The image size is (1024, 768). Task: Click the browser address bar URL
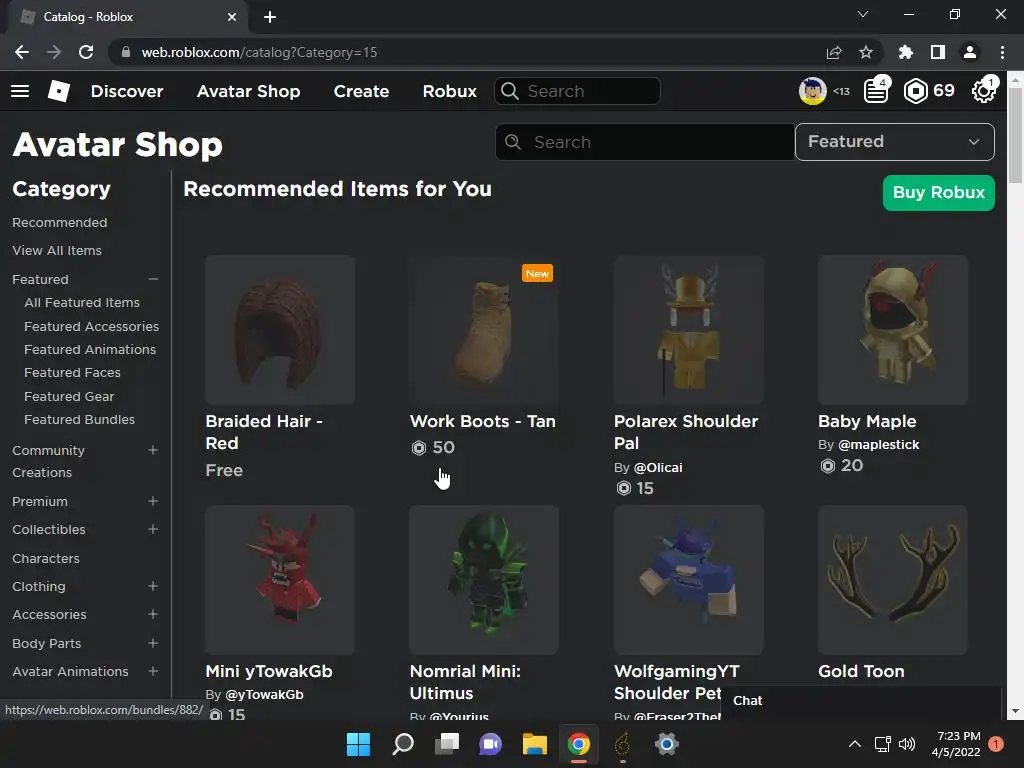pos(259,52)
